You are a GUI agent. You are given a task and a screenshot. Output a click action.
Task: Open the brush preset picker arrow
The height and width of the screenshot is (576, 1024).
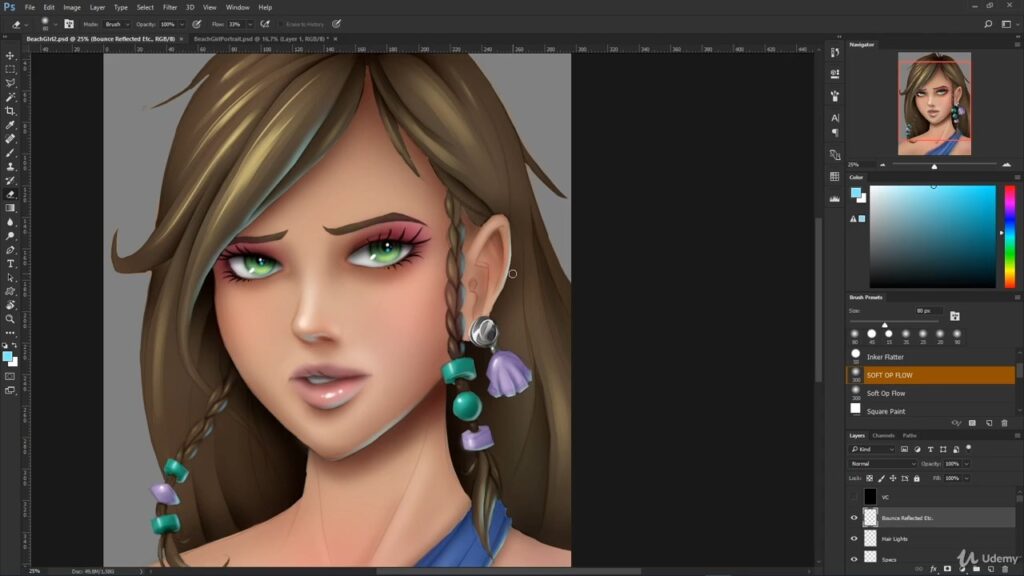pyautogui.click(x=56, y=24)
